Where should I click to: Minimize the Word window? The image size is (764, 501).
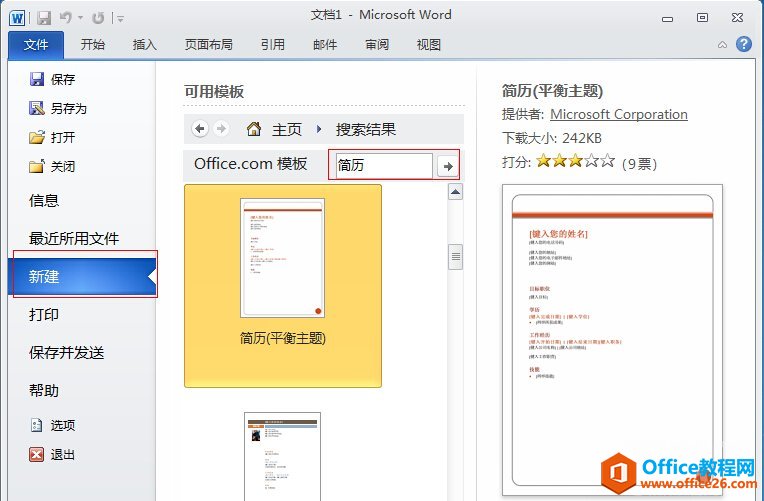coord(668,19)
